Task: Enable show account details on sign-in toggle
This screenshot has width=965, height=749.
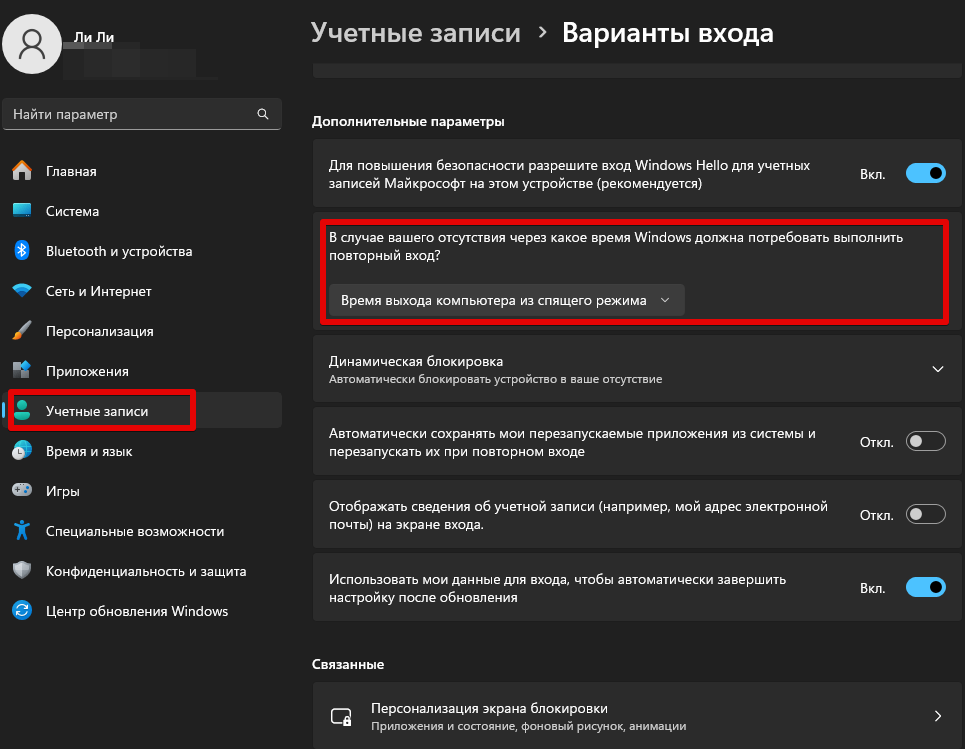Action: click(x=925, y=514)
